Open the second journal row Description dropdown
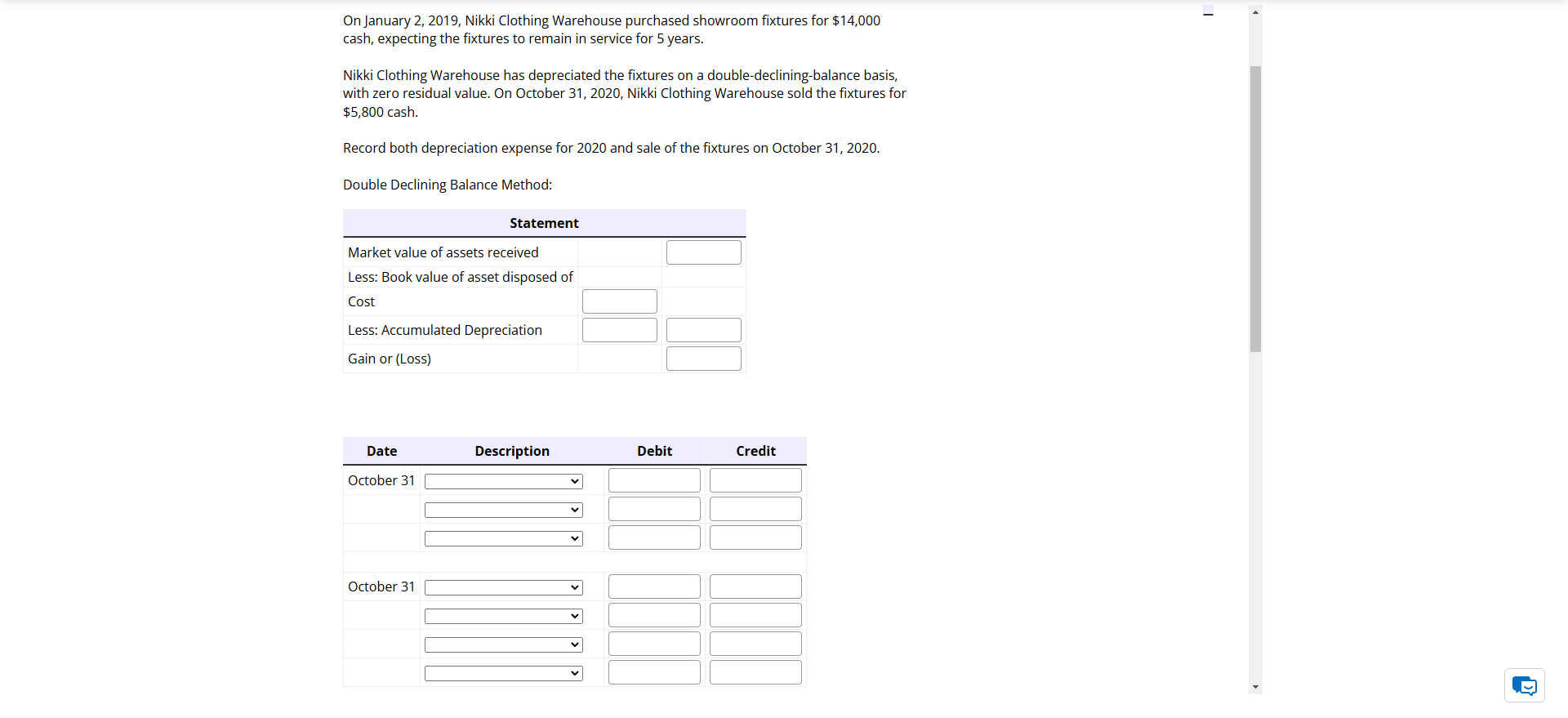 (504, 510)
